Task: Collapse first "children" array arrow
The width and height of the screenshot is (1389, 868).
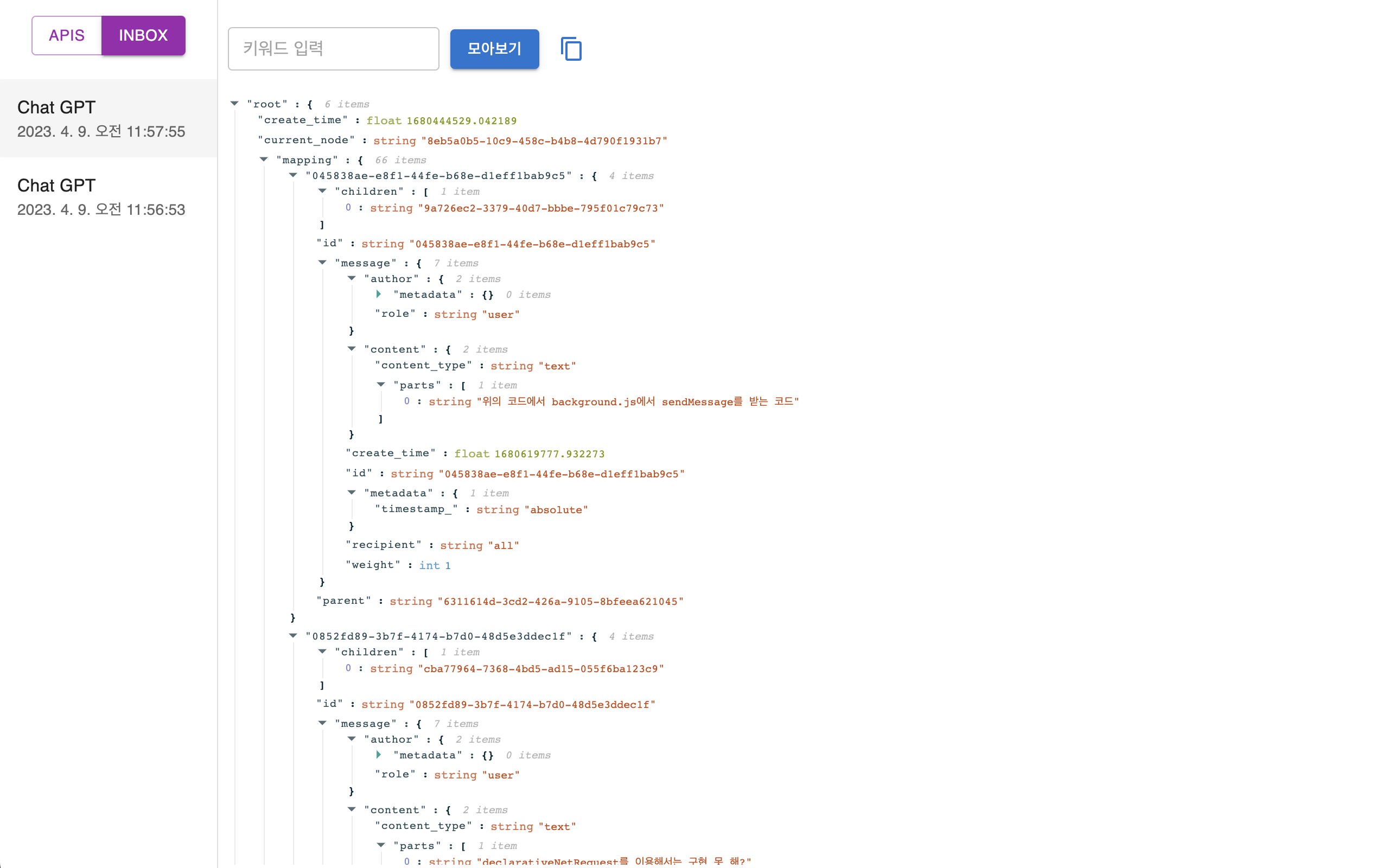Action: [323, 191]
